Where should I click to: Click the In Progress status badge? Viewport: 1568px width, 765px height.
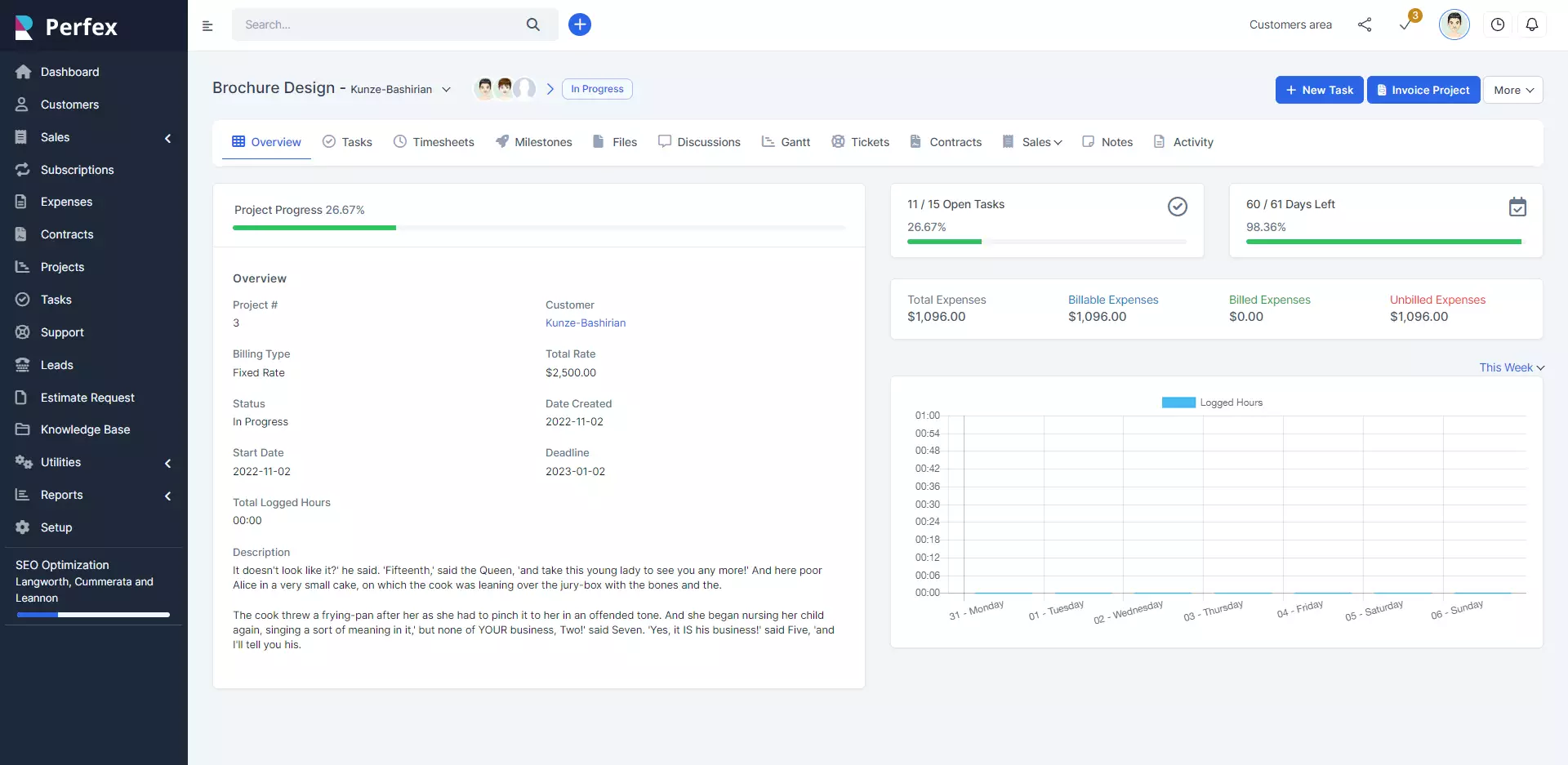pyautogui.click(x=597, y=89)
